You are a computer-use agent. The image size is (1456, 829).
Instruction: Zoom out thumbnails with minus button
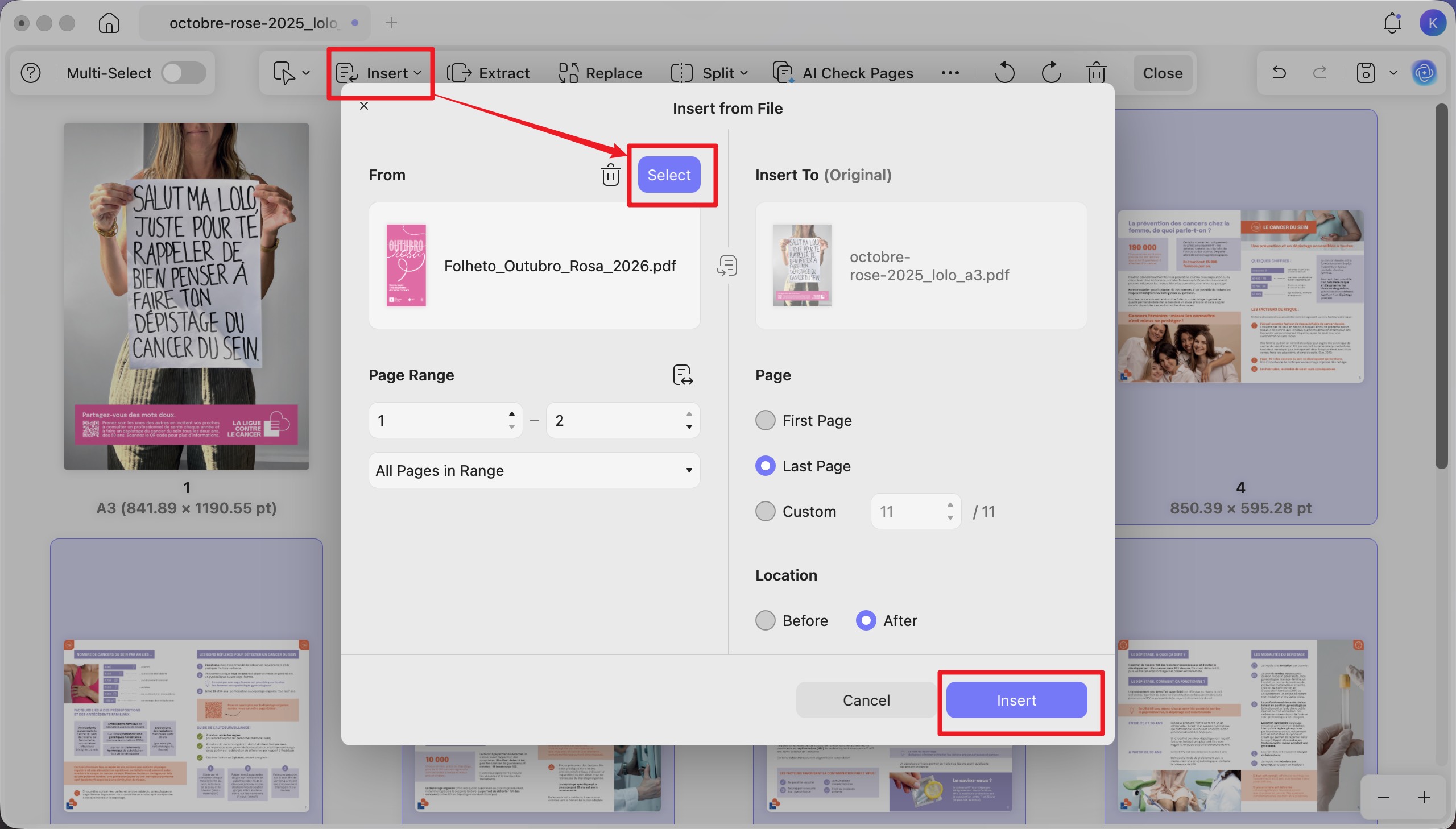pyautogui.click(x=1383, y=797)
